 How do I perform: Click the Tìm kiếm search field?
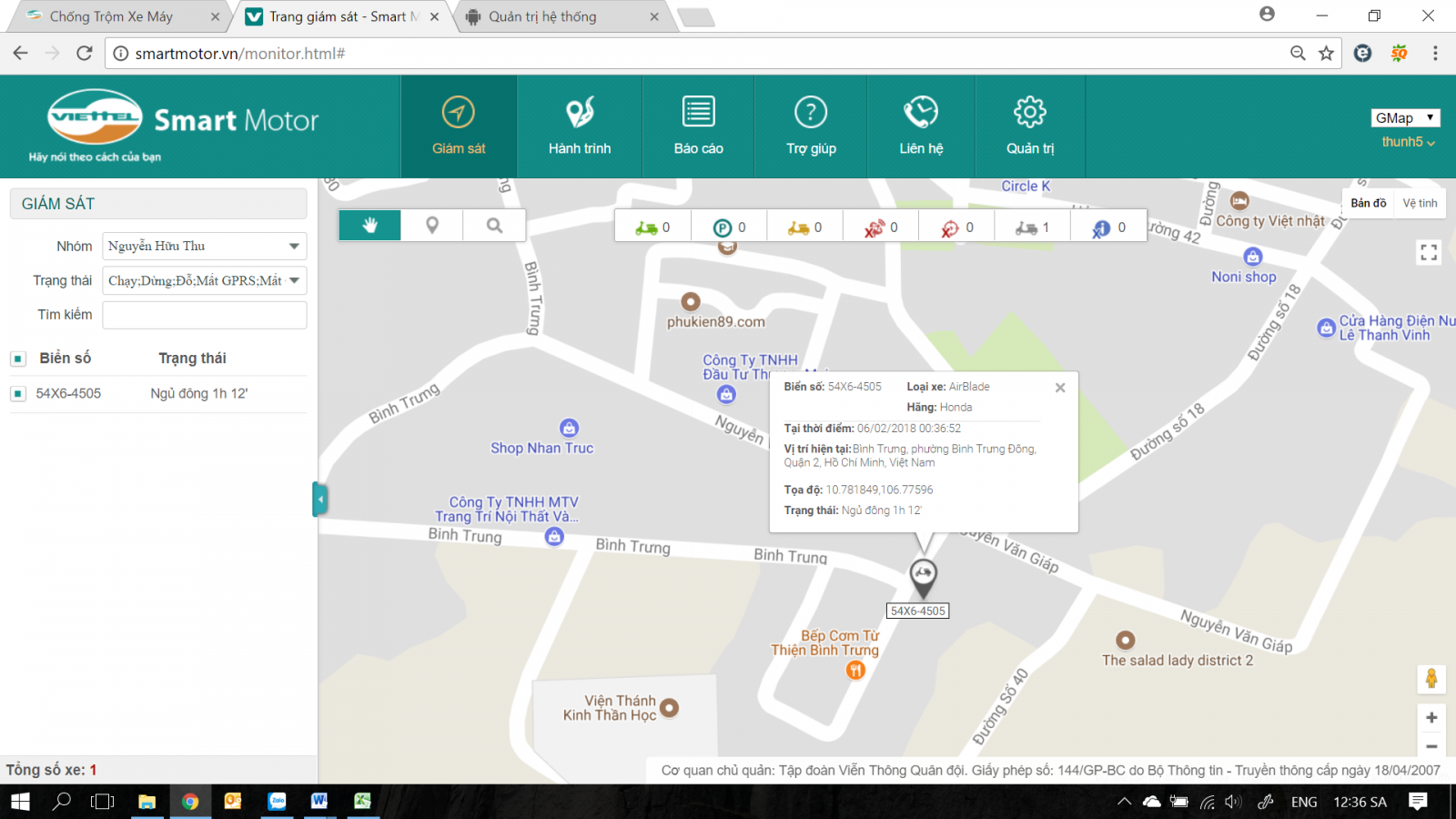(205, 315)
